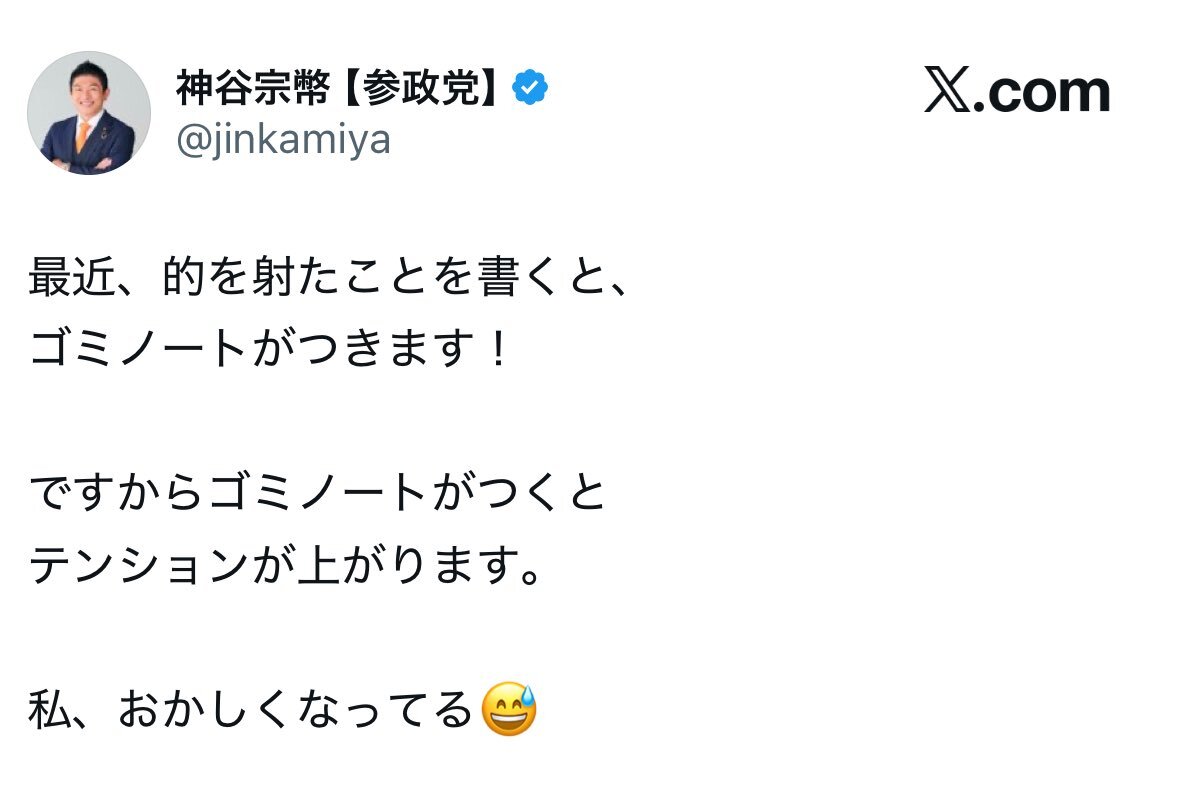This screenshot has height=790, width=1178.
Task: Open the profile avatar photo
Action: click(x=88, y=113)
